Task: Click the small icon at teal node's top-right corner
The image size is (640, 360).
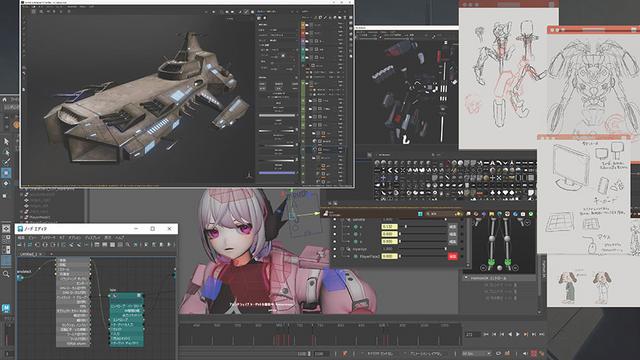Action: click(x=139, y=295)
